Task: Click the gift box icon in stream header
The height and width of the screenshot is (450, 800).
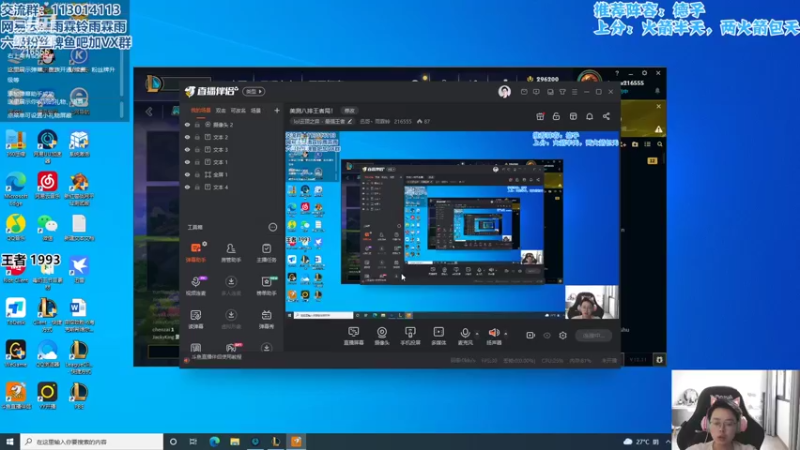Action: pyautogui.click(x=540, y=116)
